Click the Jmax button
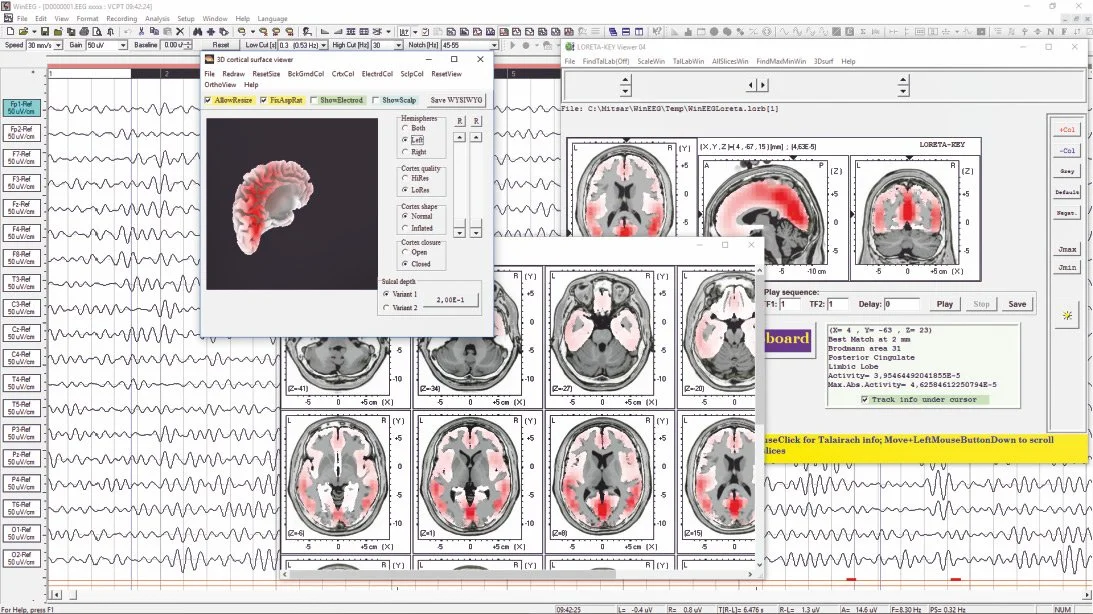This screenshot has width=1093, height=614. tap(1065, 249)
